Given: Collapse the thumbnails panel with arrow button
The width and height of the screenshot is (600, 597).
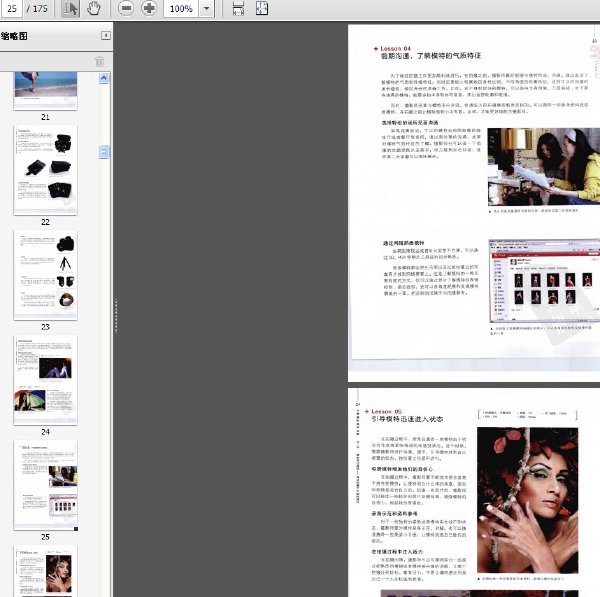Looking at the screenshot, I should click(106, 36).
